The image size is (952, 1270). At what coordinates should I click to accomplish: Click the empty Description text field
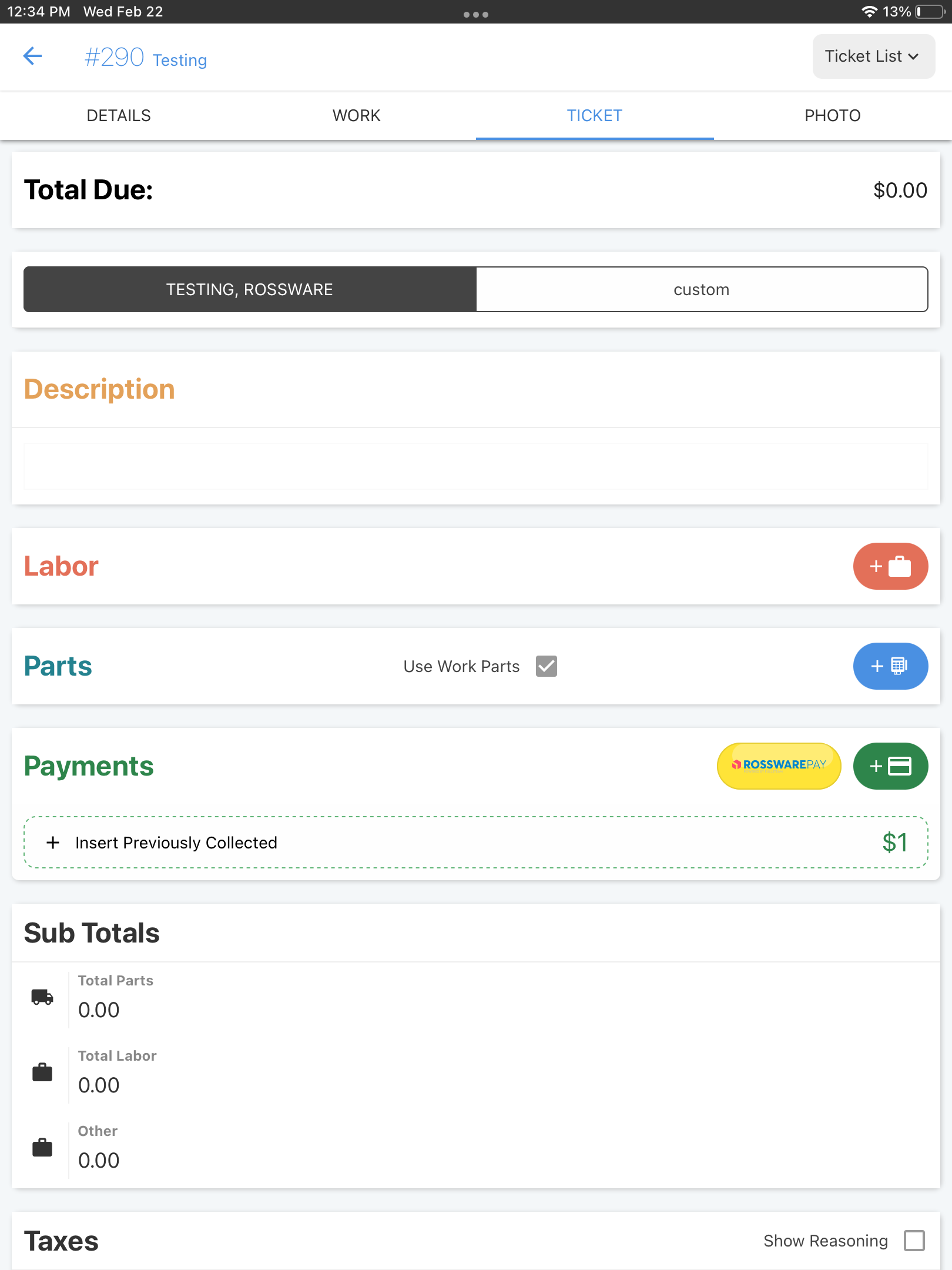(x=476, y=465)
